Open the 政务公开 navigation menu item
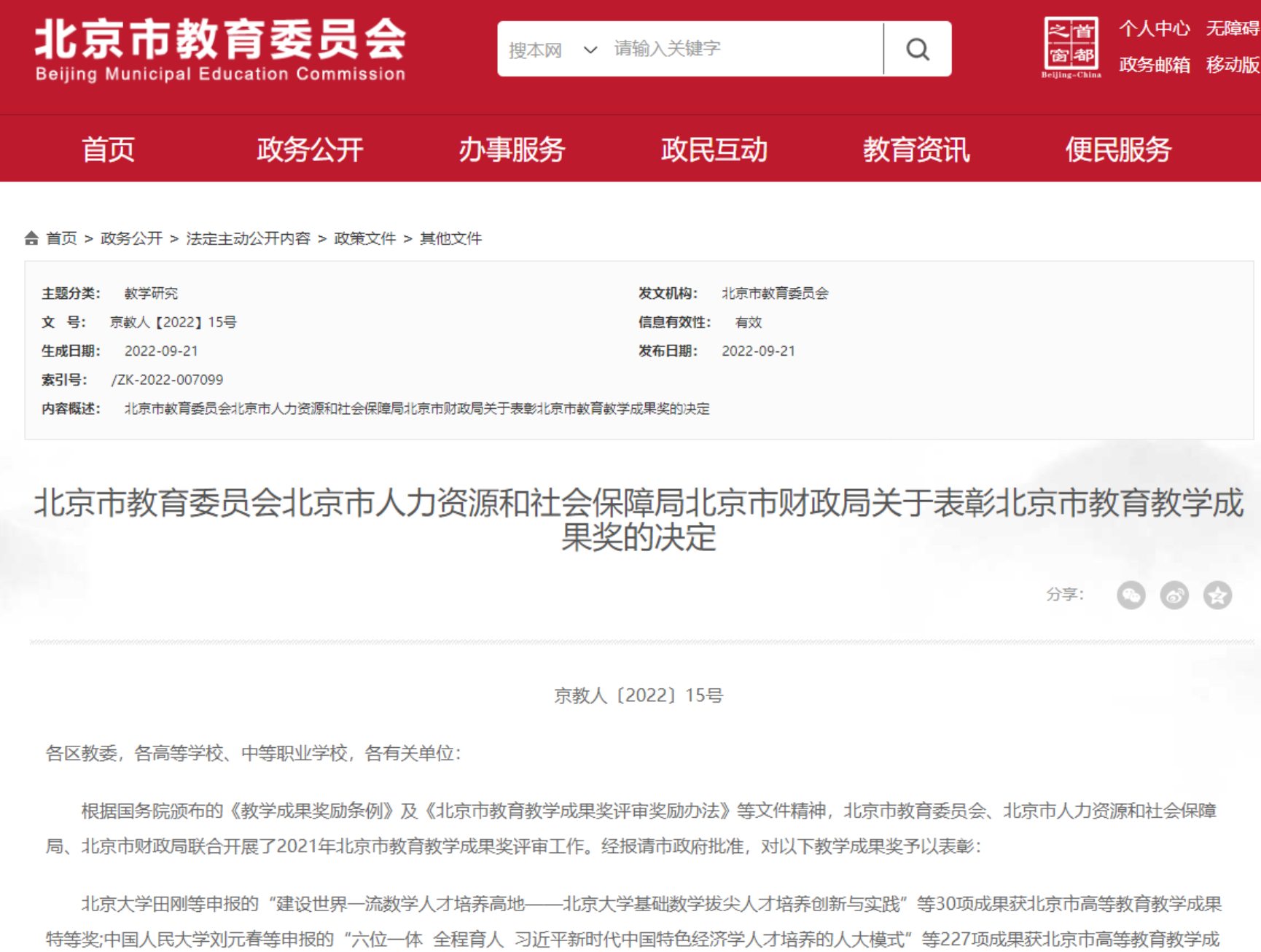The width and height of the screenshot is (1261, 952). click(310, 149)
